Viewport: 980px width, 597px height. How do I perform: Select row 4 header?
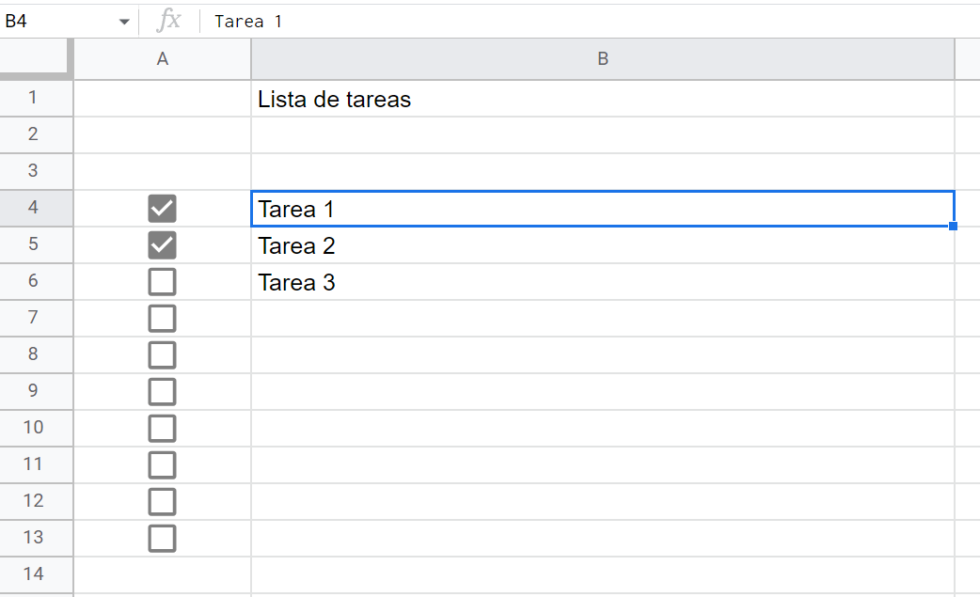36,208
